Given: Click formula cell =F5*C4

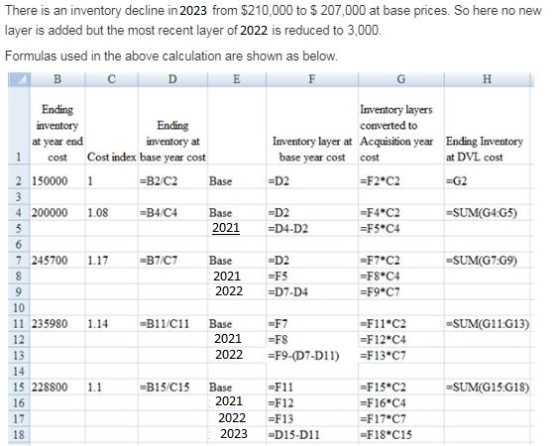Looking at the screenshot, I should point(401,229).
